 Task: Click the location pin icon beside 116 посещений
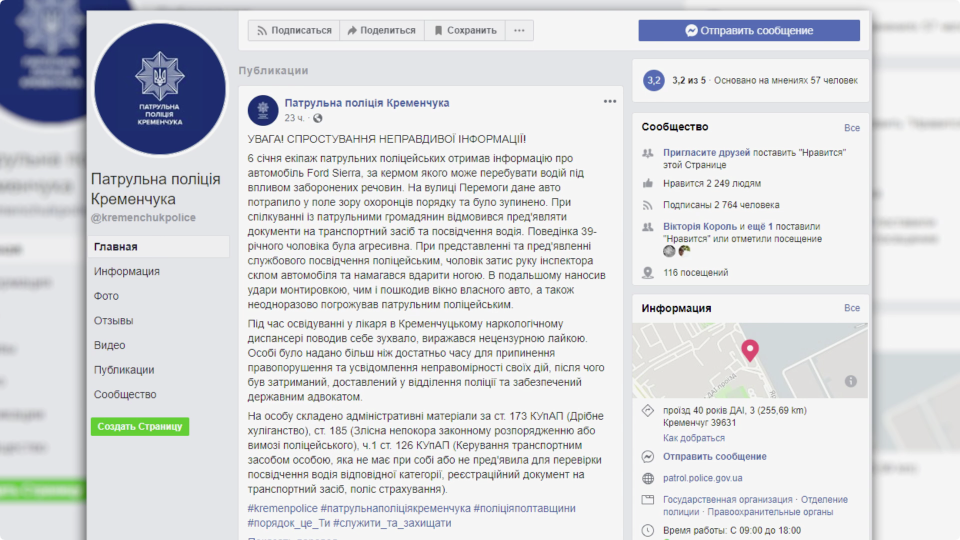[648, 273]
